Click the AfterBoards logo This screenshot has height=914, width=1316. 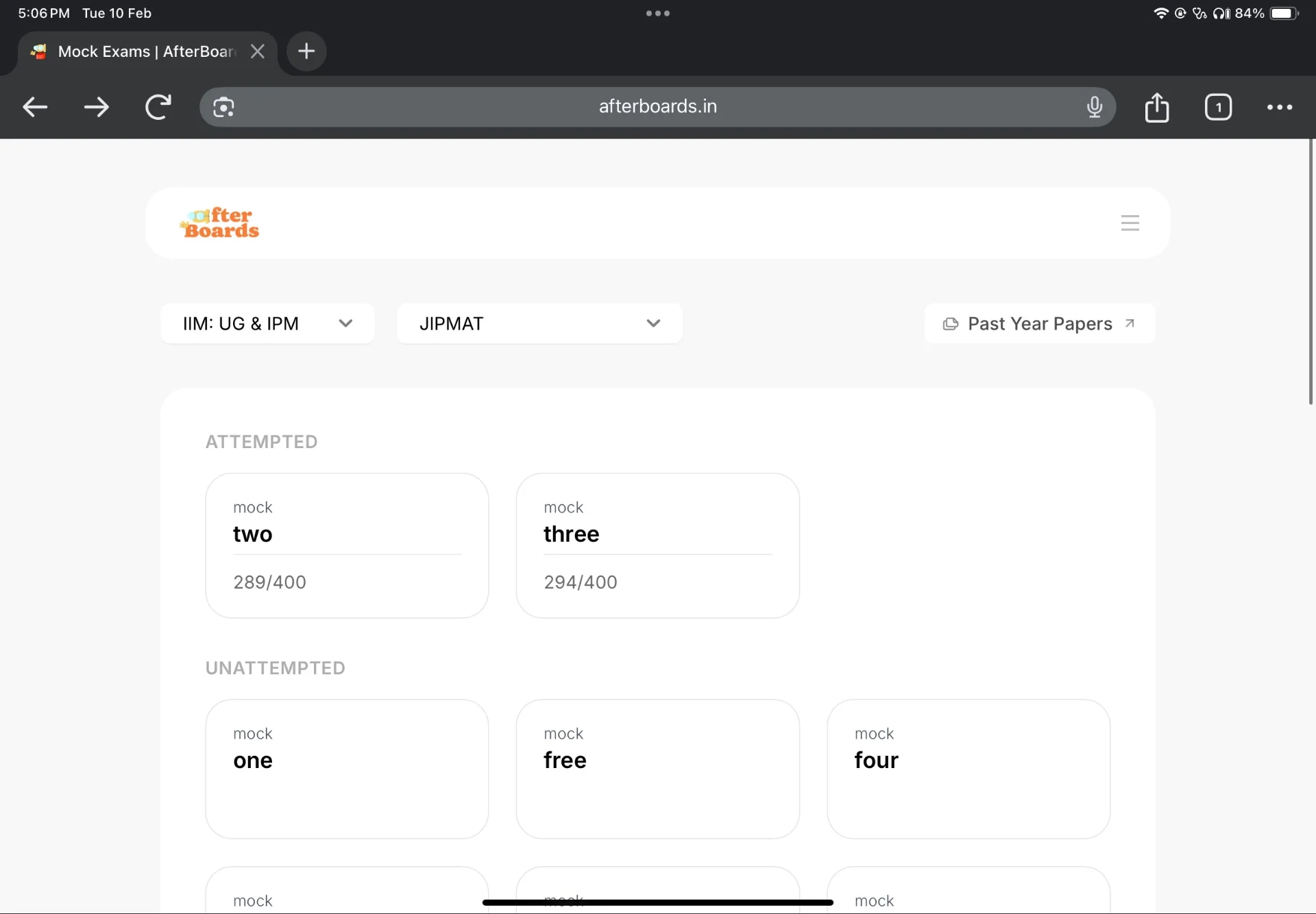[x=220, y=223]
